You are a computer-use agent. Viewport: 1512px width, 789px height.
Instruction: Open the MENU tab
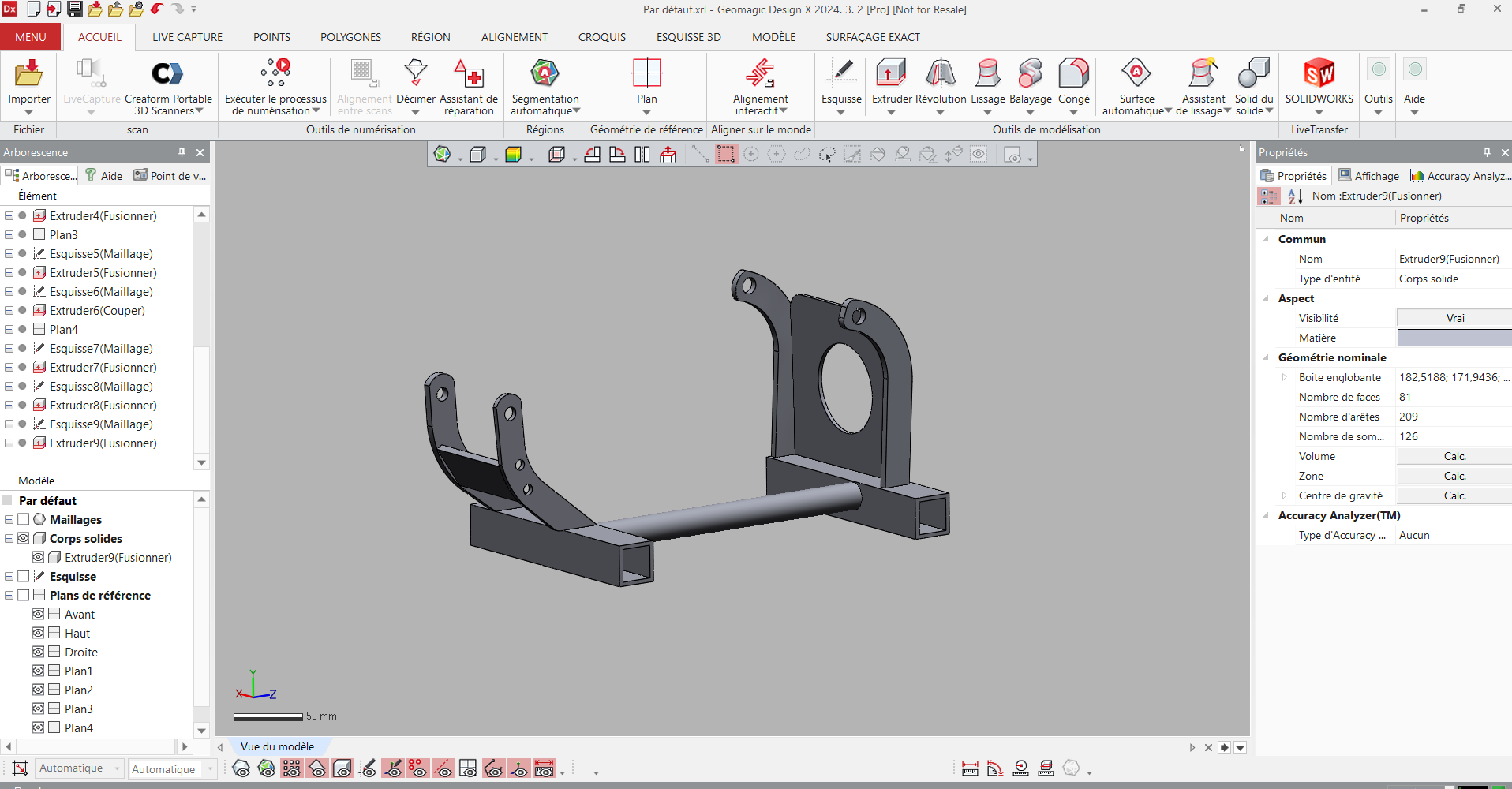[30, 37]
